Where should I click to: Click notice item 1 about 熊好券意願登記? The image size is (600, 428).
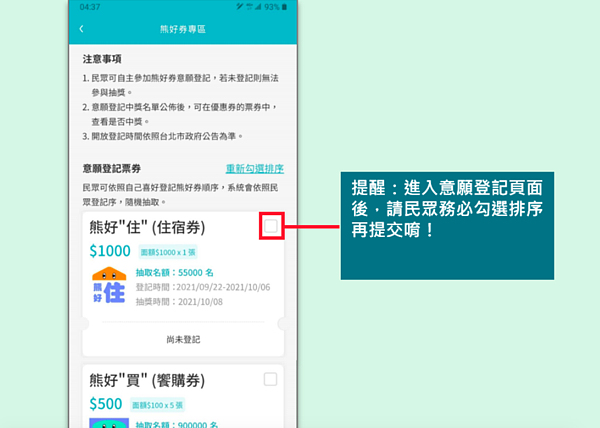pyautogui.click(x=181, y=85)
